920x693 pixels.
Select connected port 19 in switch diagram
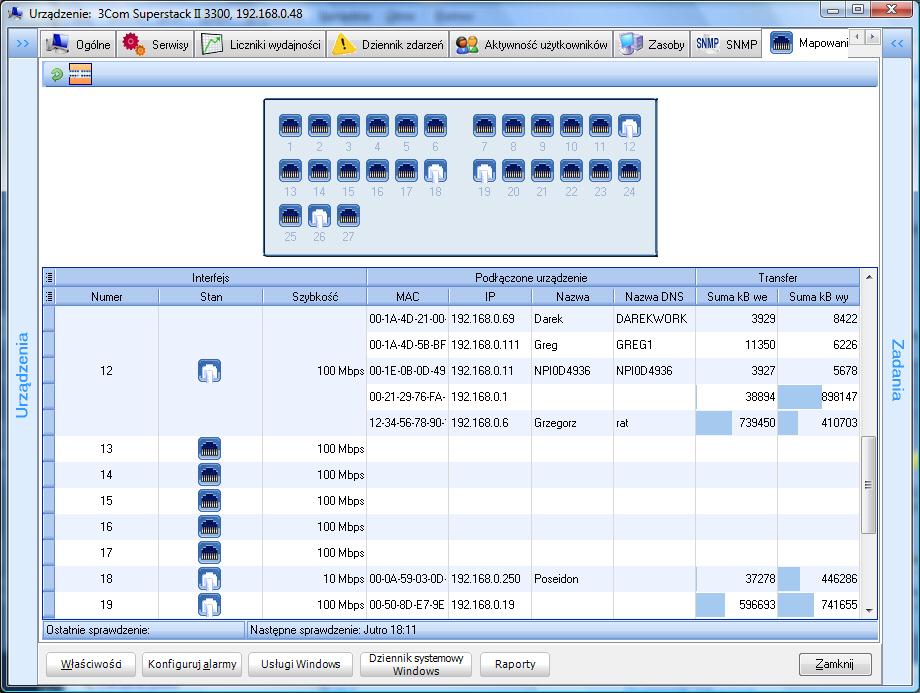484,171
